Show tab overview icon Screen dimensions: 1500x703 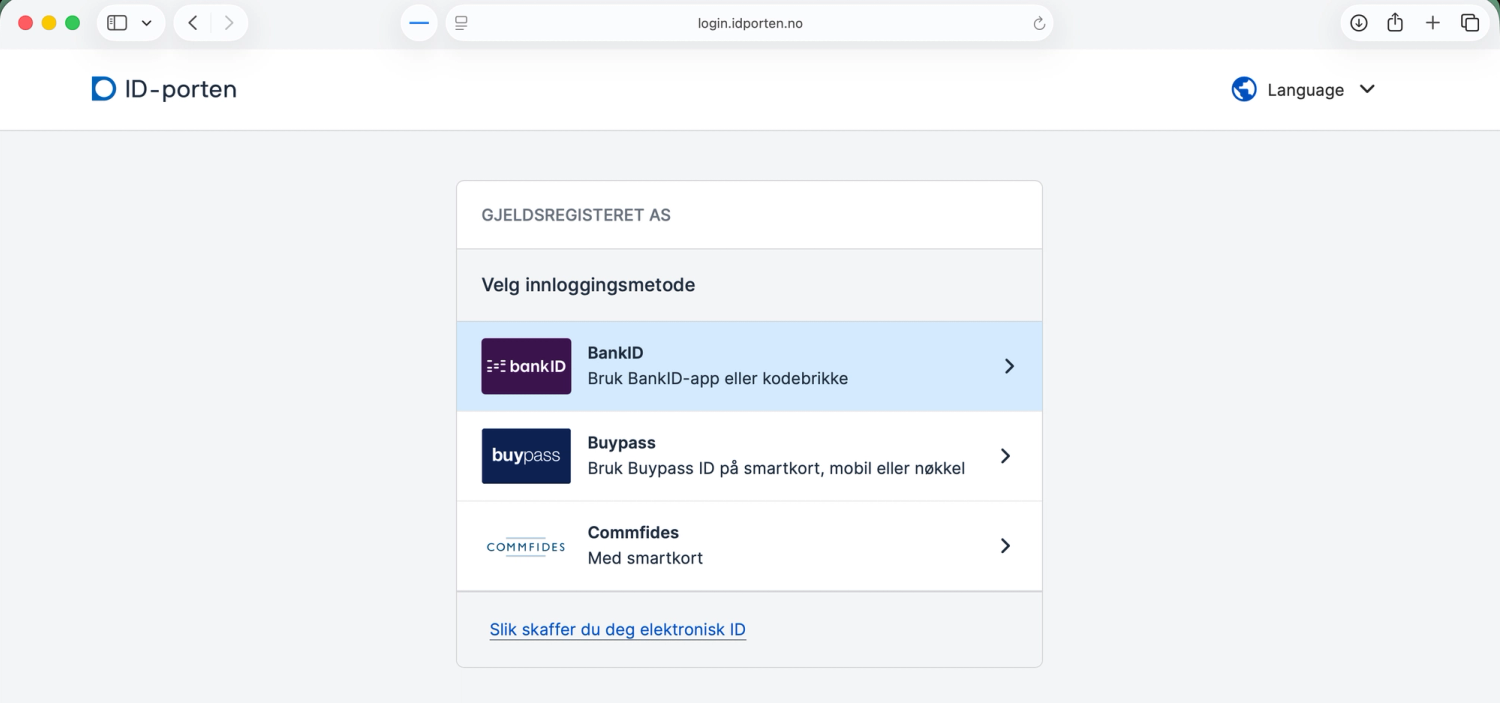pyautogui.click(x=1470, y=23)
